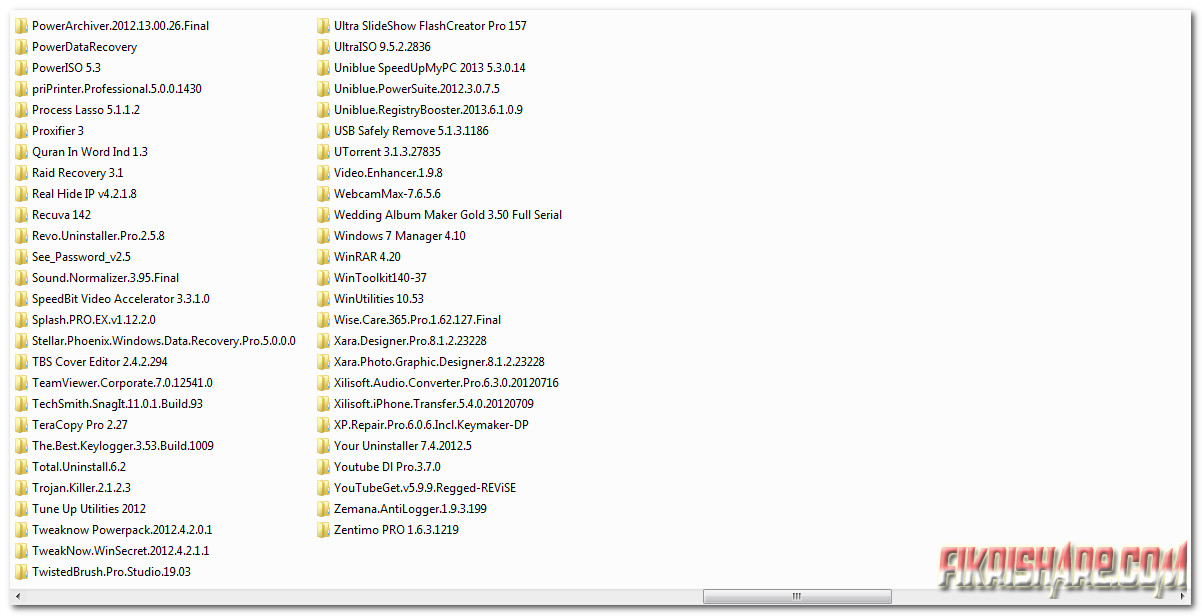Click folder icon beside Tune Up Utilities 2012

click(x=22, y=509)
